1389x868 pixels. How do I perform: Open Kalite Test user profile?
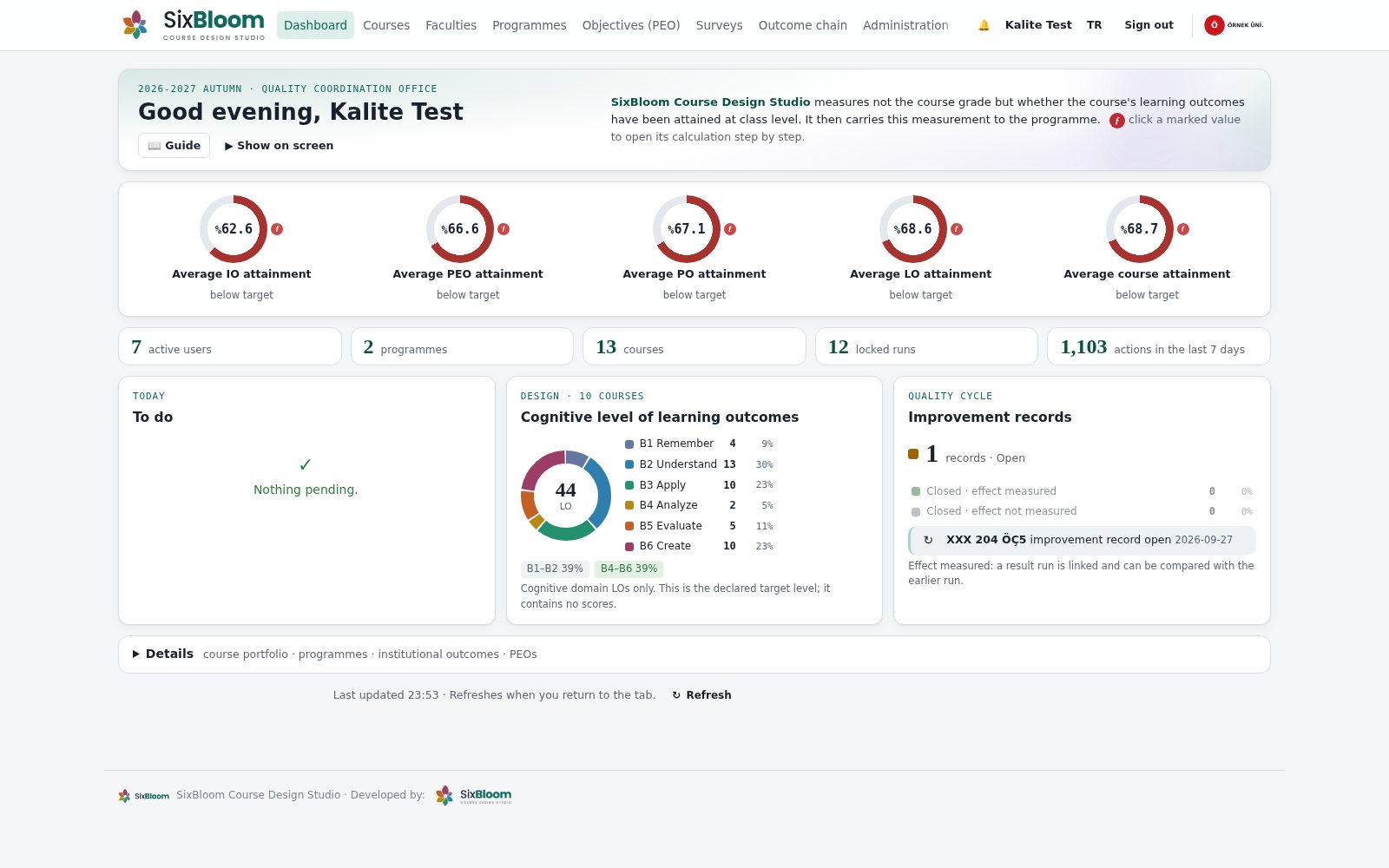1038,25
